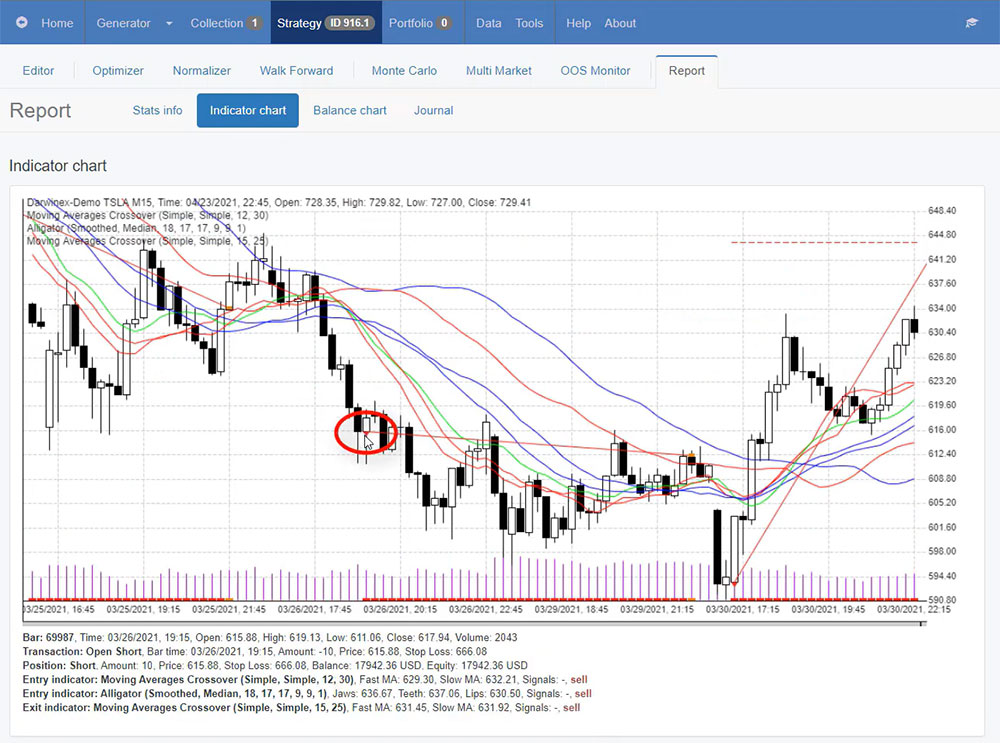The width and height of the screenshot is (1000, 743).
Task: Open the Journal view
Action: [x=434, y=110]
